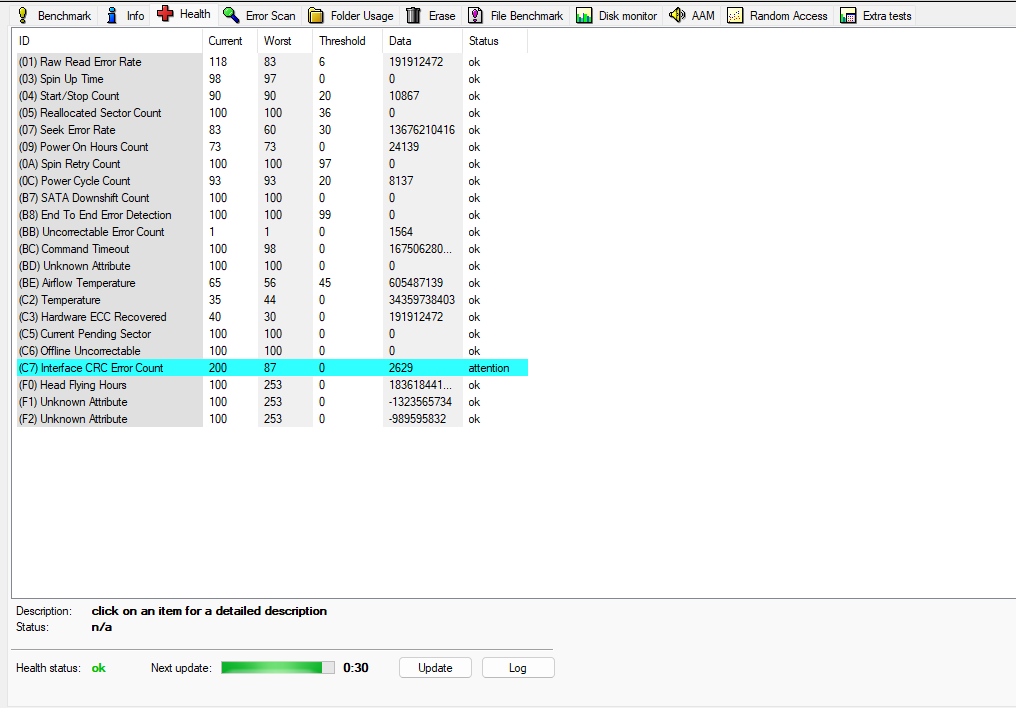Viewport: 1016px width, 708px height.
Task: Click the Next update progress bar
Action: [x=278, y=668]
